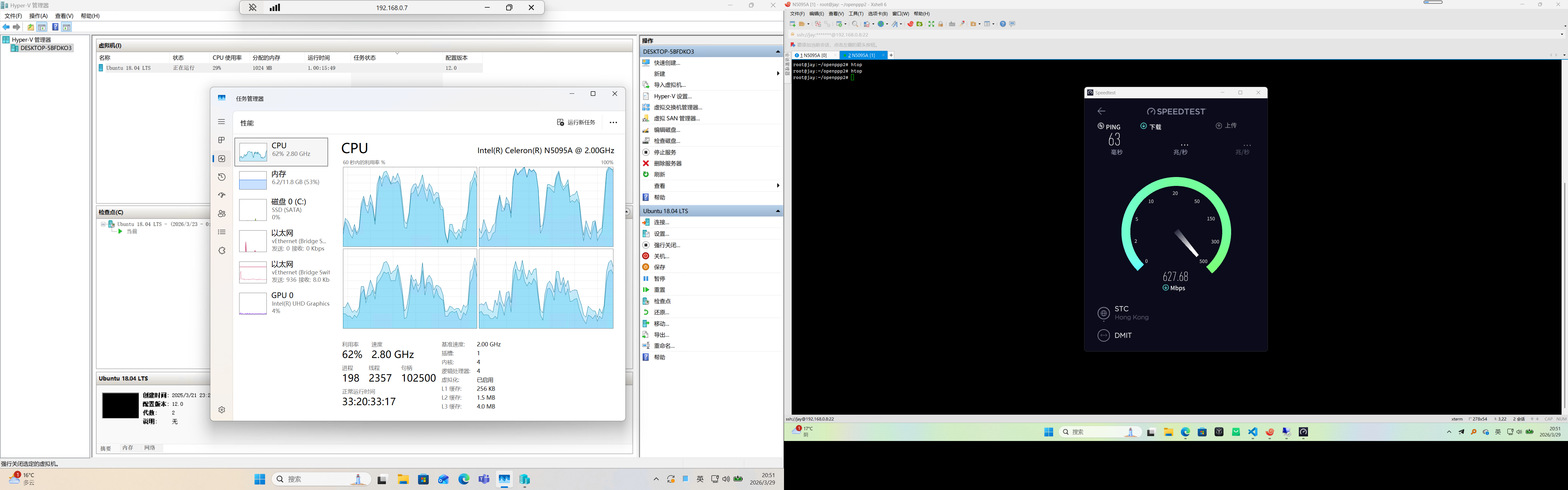Open Task Manager startup apps page
1568x490 pixels.
[x=221, y=195]
